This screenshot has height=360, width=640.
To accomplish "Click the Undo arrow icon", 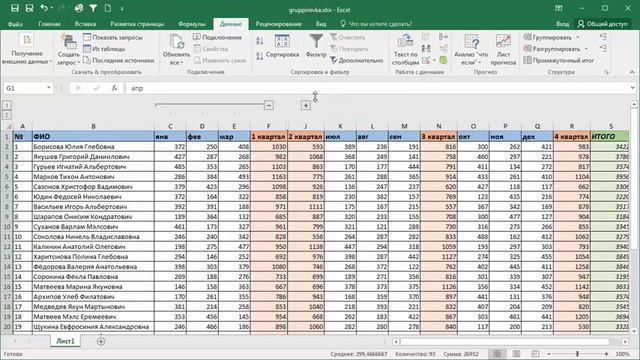I will [x=44, y=8].
